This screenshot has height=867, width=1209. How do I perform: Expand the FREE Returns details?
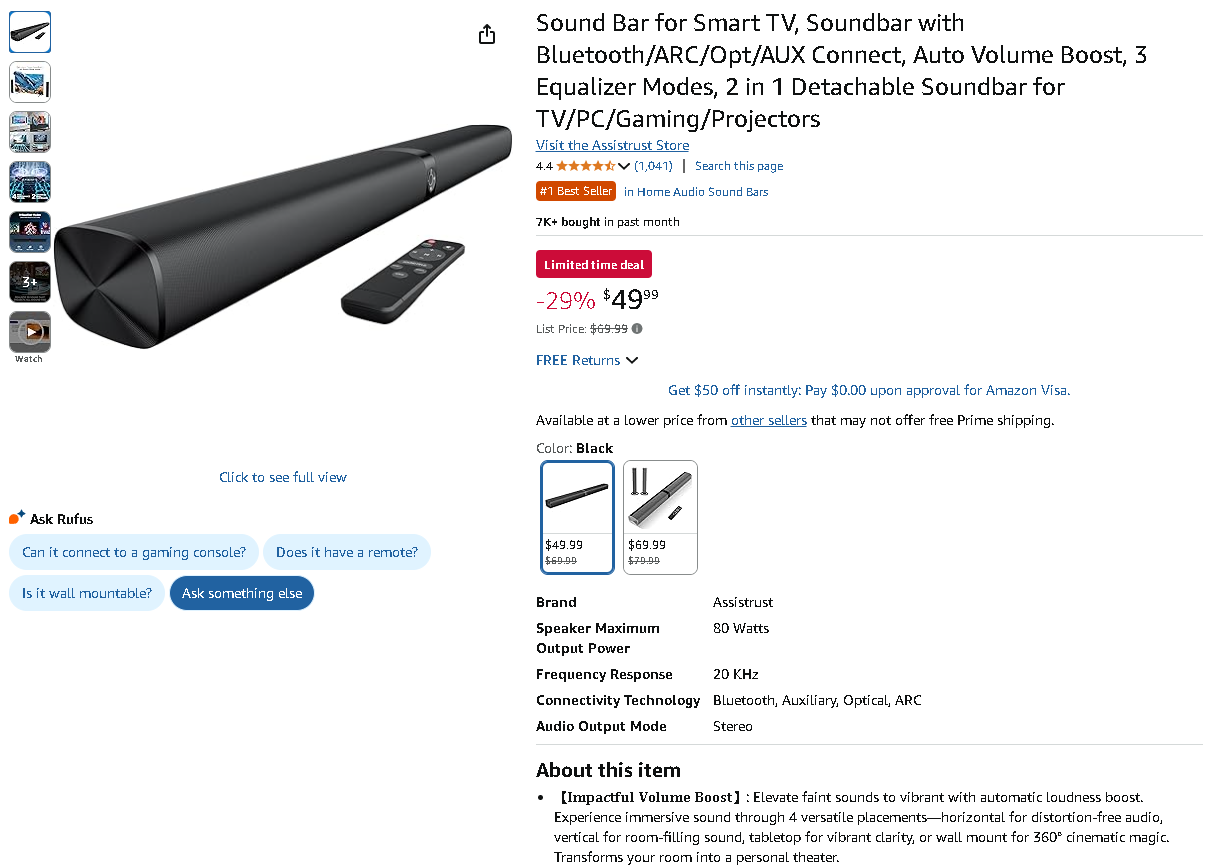pos(631,360)
